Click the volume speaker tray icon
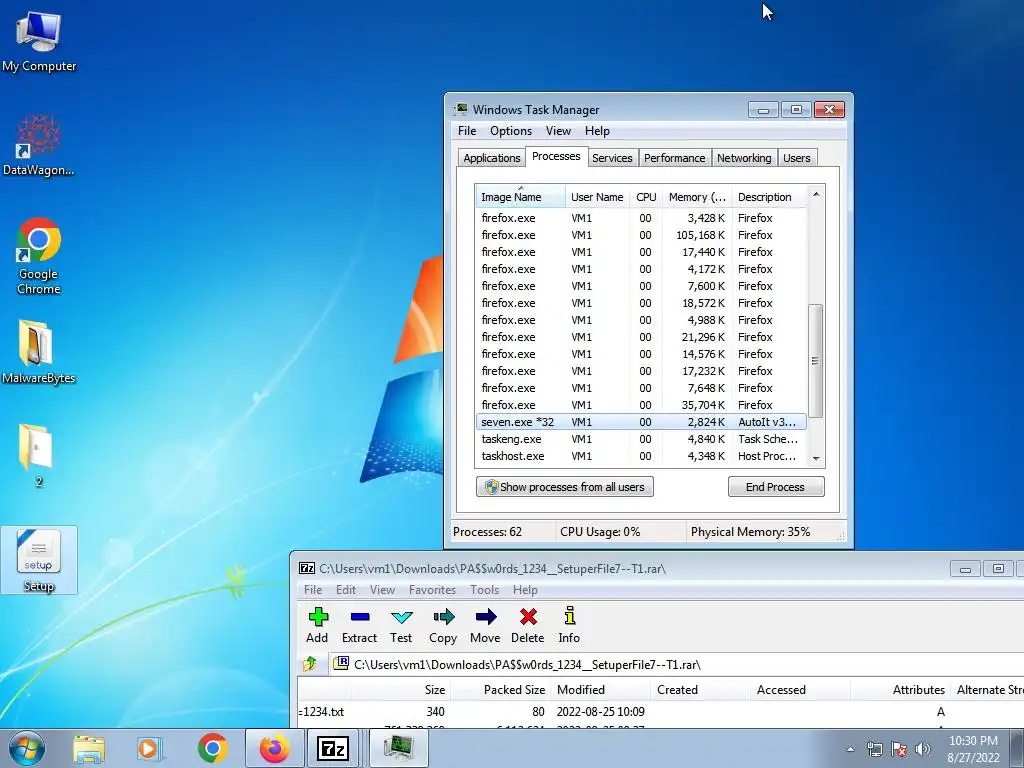This screenshot has width=1024, height=768. point(923,749)
